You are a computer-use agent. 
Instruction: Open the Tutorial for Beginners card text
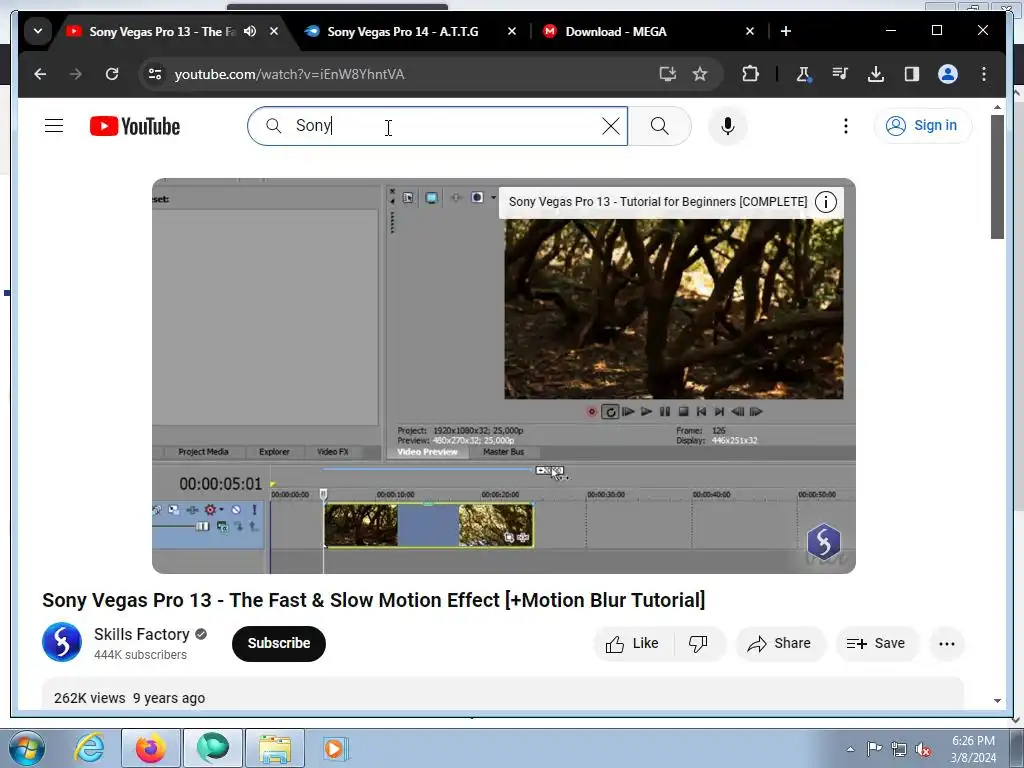[658, 202]
